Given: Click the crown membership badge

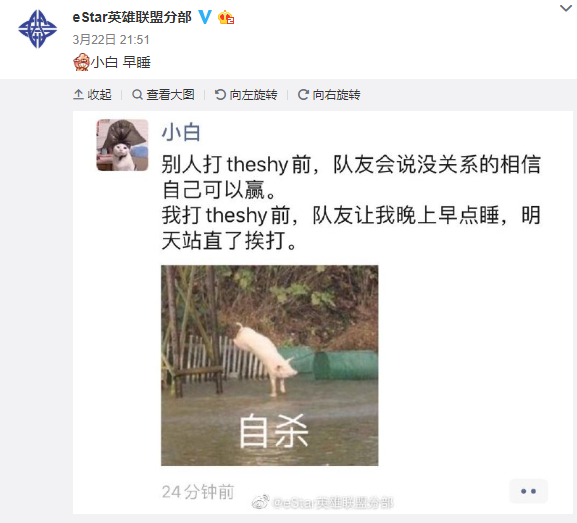Looking at the screenshot, I should pyautogui.click(x=226, y=17).
